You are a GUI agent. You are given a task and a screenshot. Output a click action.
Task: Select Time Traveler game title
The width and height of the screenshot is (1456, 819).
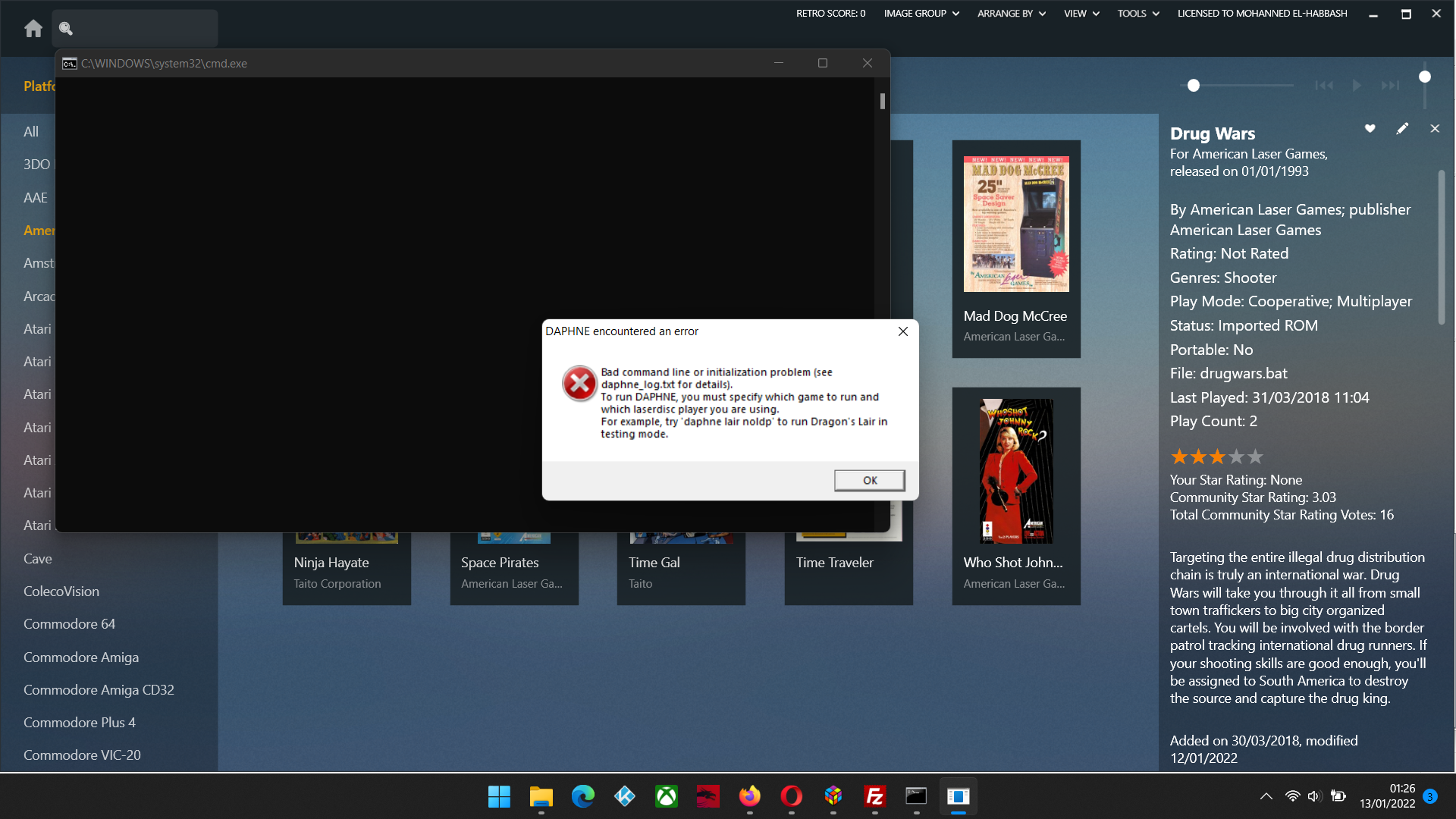point(834,563)
